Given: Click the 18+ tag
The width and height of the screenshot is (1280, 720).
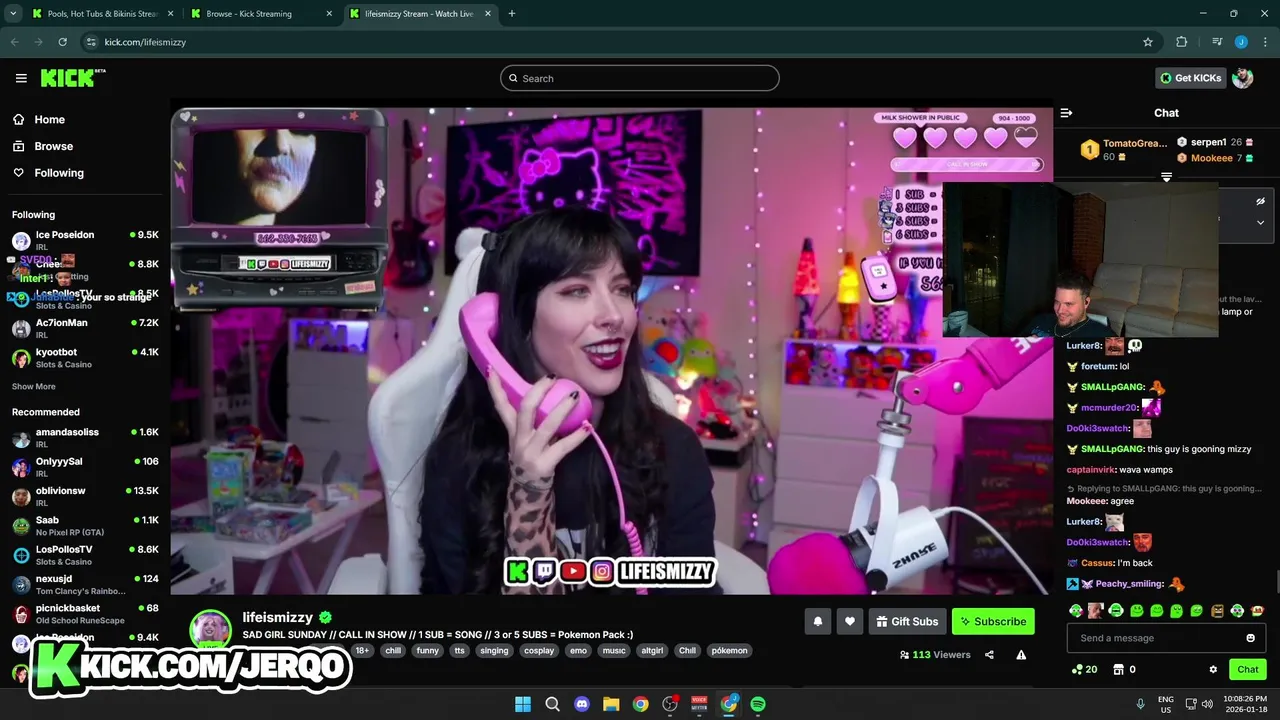Looking at the screenshot, I should coord(362,650).
